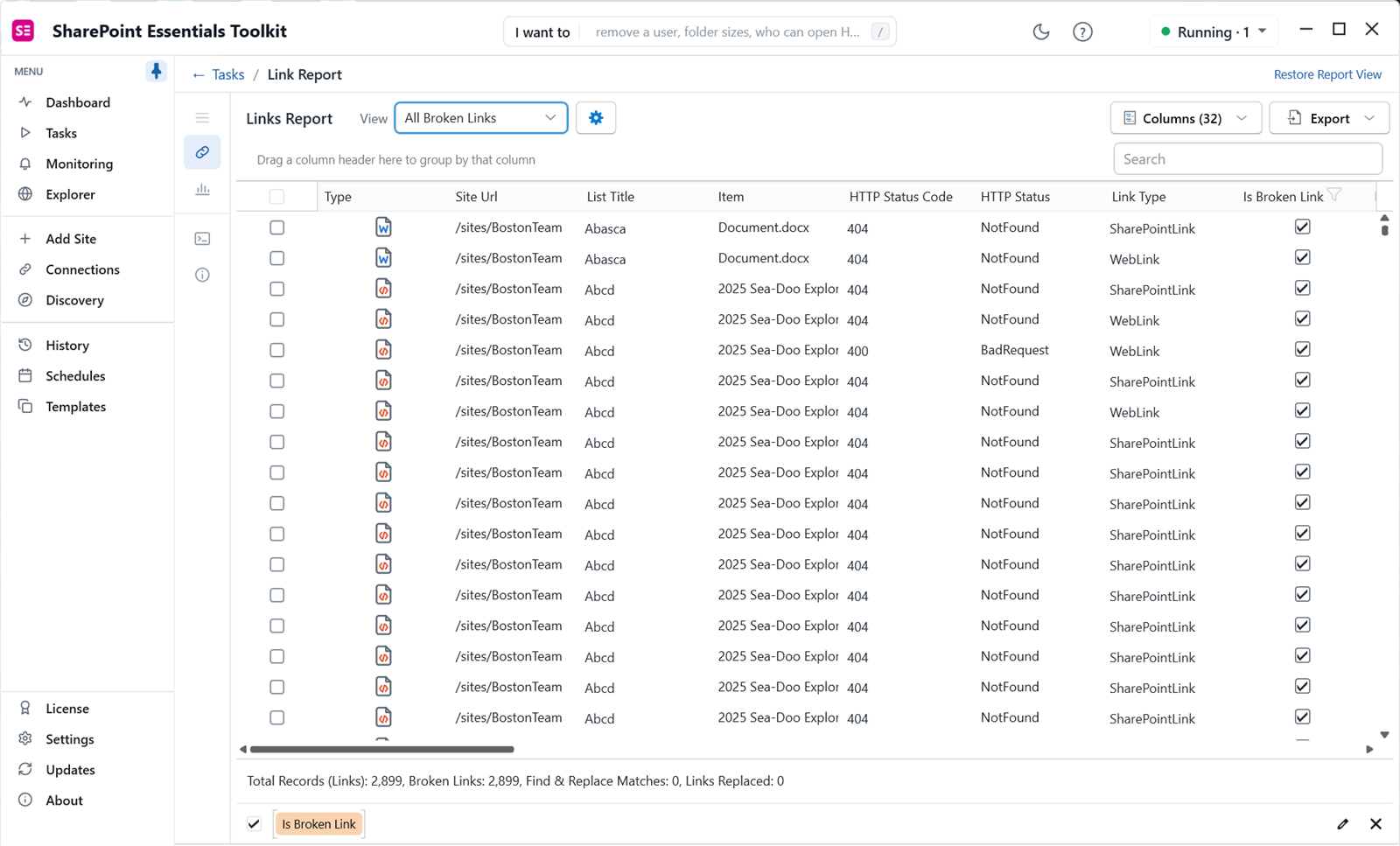Screen dimensions: 1400x846
Task: Click the Word file icon in the first row
Action: [383, 227]
